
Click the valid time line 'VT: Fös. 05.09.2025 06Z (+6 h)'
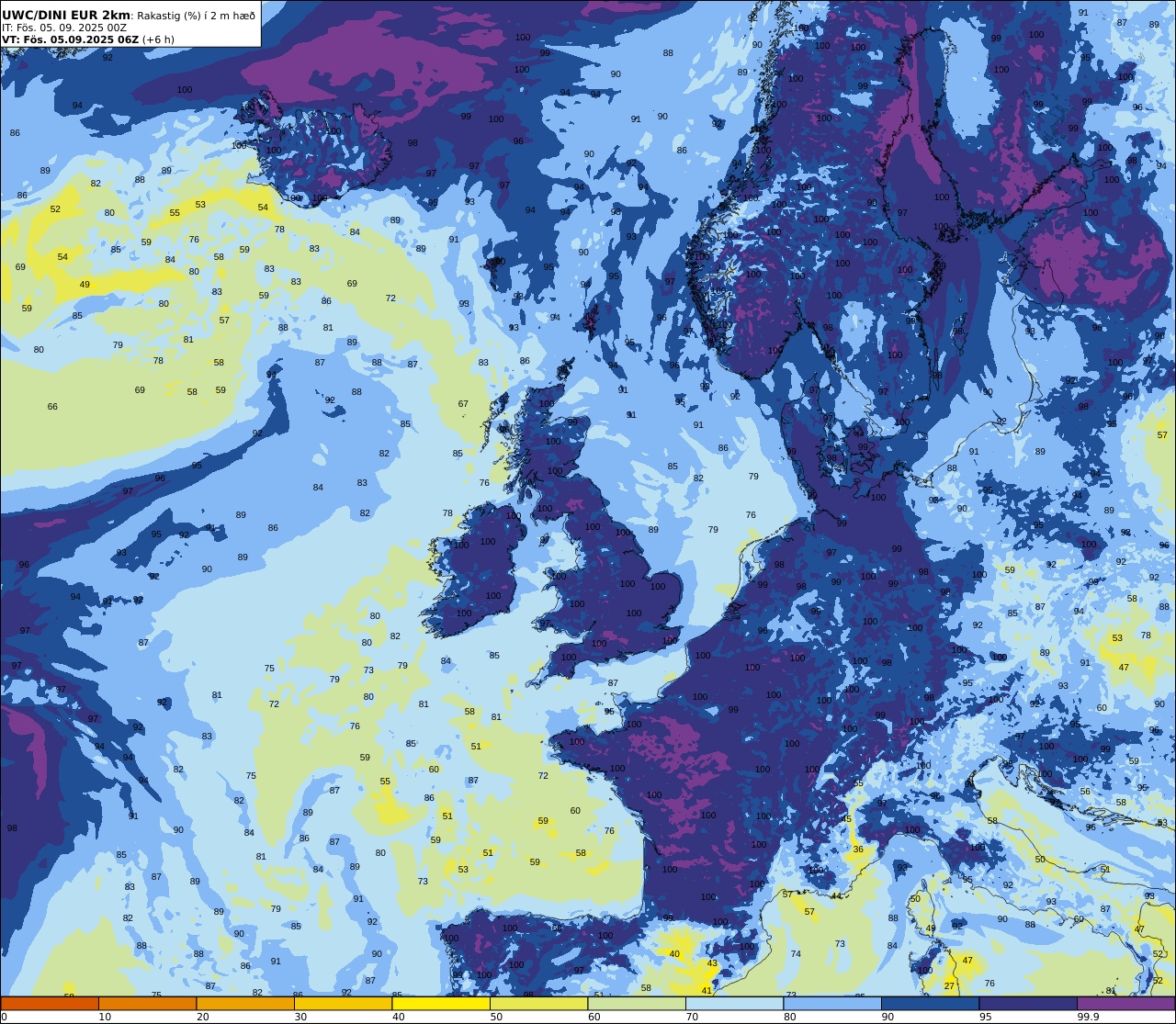pos(88,39)
